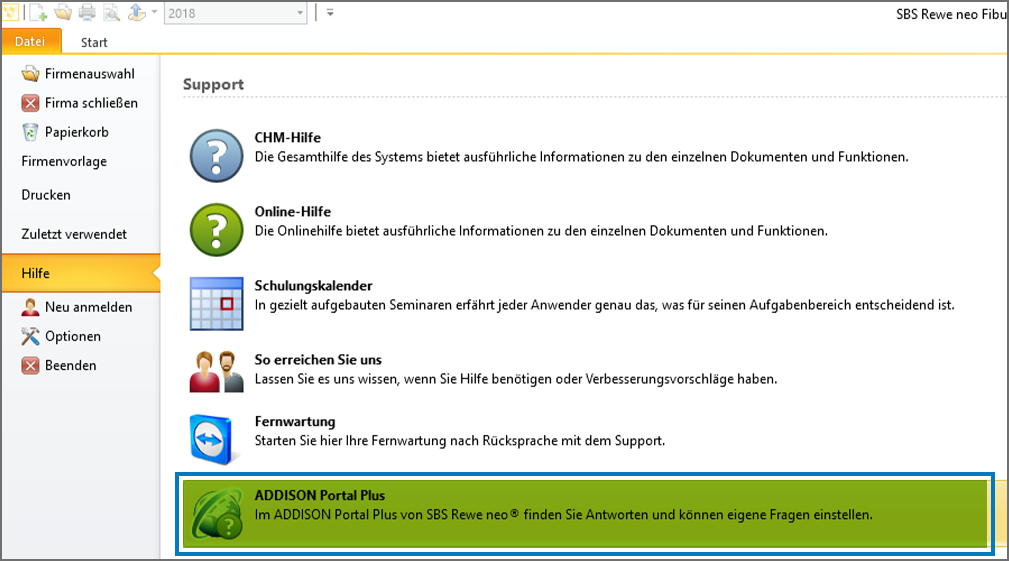Image resolution: width=1009 pixels, height=561 pixels.
Task: Open the 2018 year dropdown
Action: (x=300, y=13)
